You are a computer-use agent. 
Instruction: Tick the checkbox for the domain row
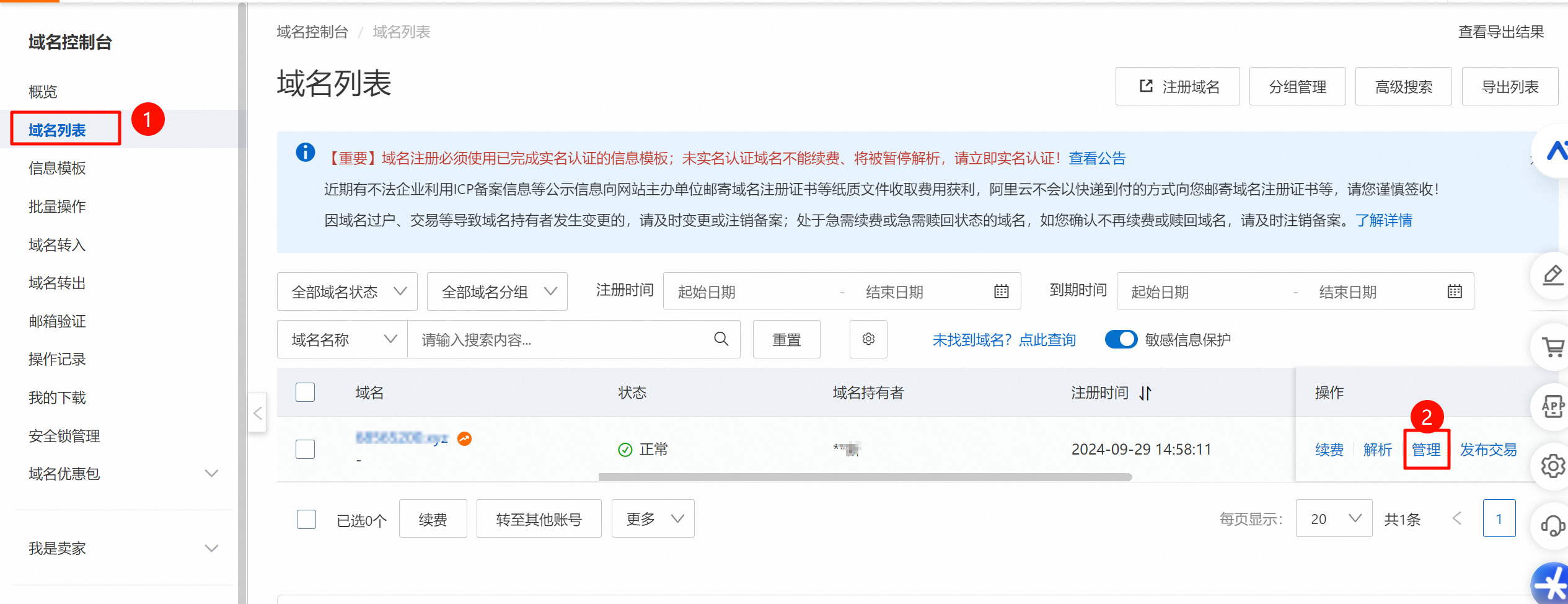(x=305, y=448)
